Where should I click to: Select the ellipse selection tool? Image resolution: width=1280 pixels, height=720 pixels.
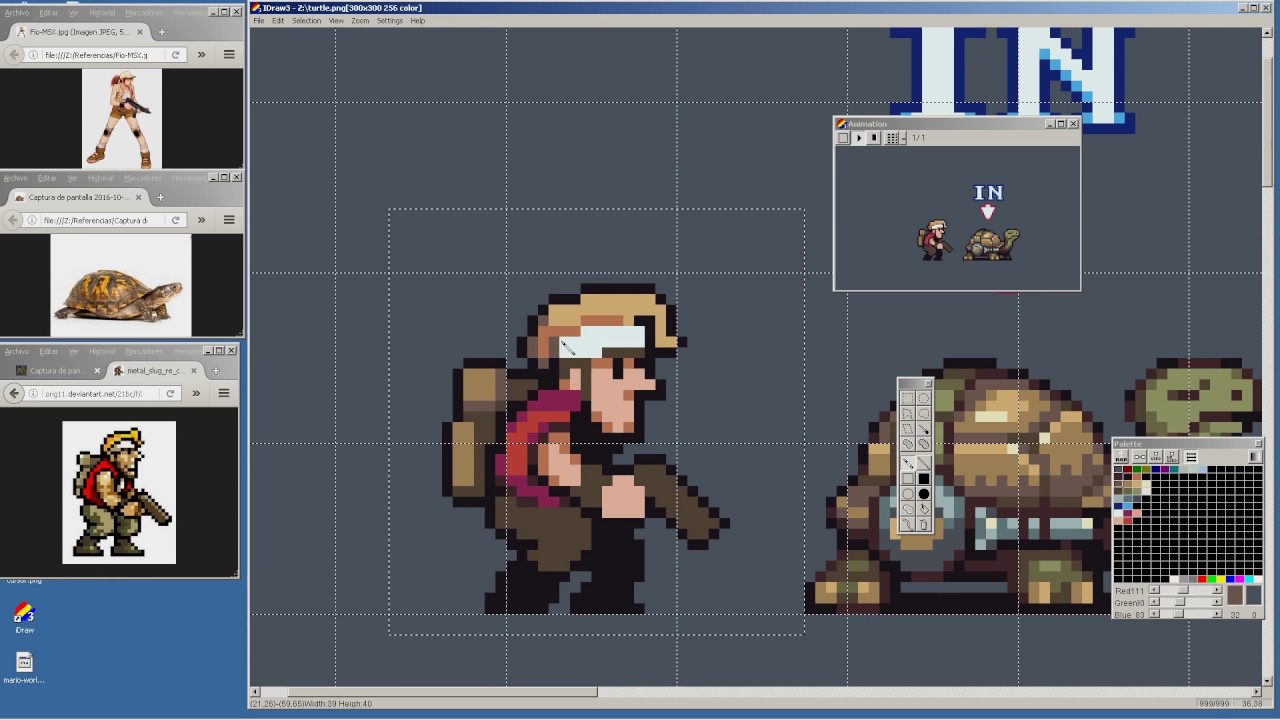point(924,398)
